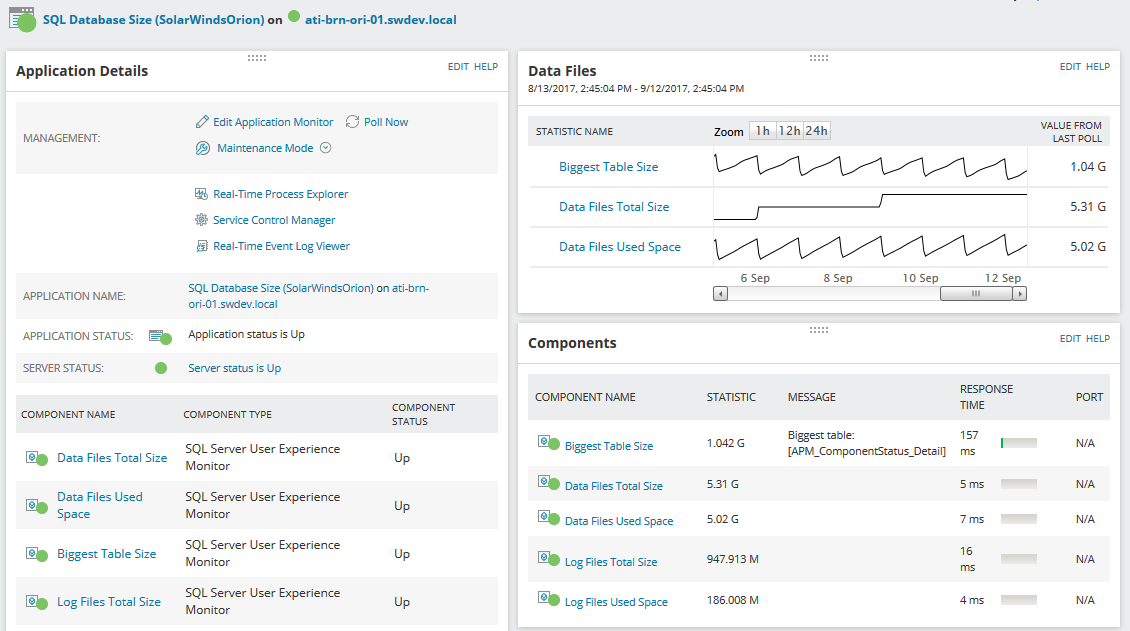This screenshot has width=1130, height=631.
Task: Click the Real-Time Event Log Viewer icon
Action: [x=201, y=246]
